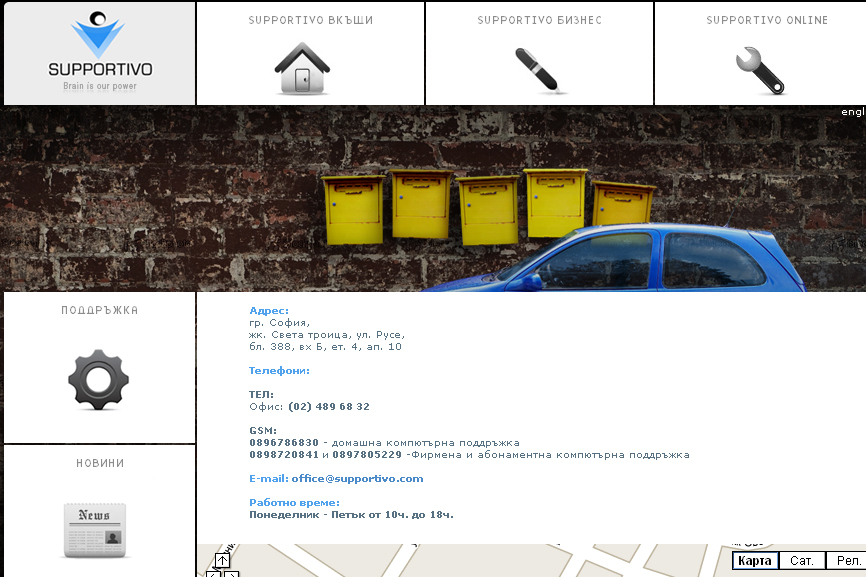
Task: Pan the map right with arrow
Action: point(232,574)
